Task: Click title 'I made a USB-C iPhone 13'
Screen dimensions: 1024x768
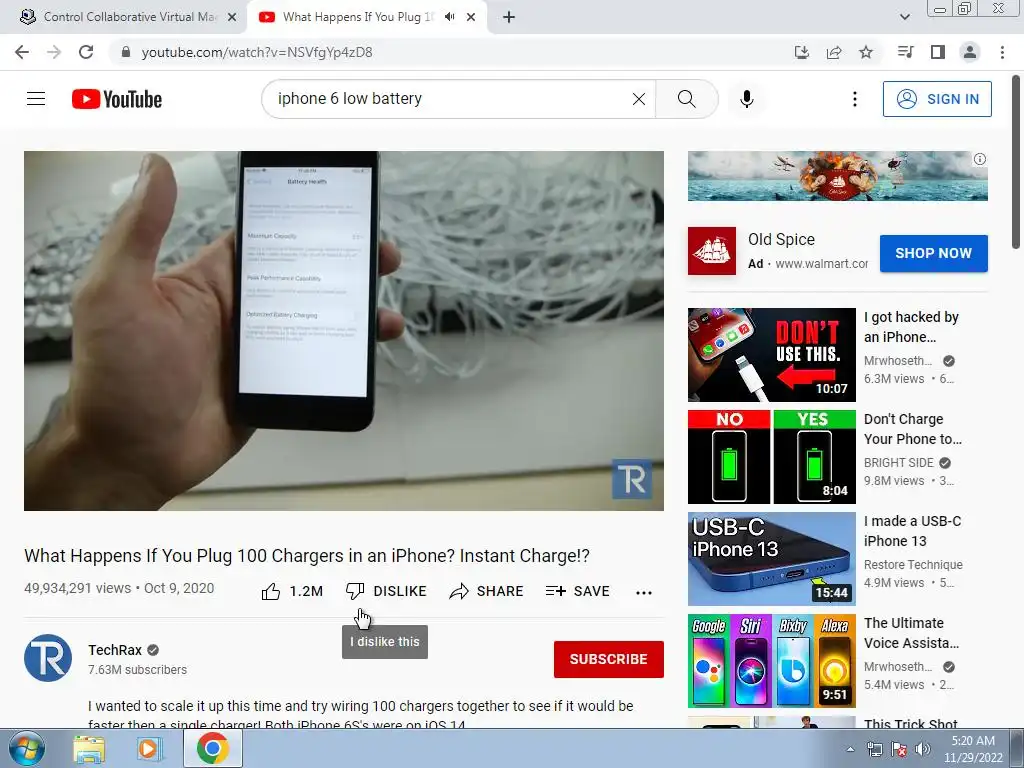Action: click(x=912, y=531)
